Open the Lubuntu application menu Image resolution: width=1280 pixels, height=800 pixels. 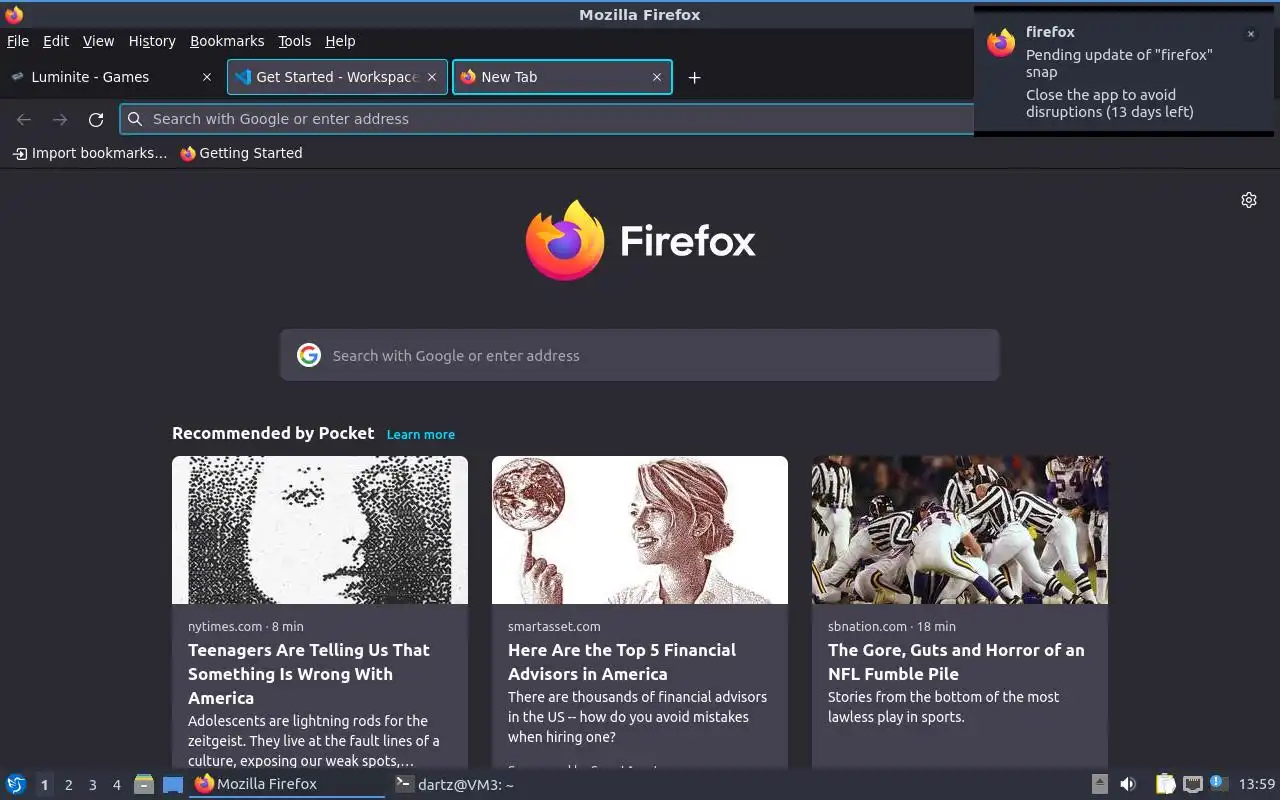(x=16, y=784)
